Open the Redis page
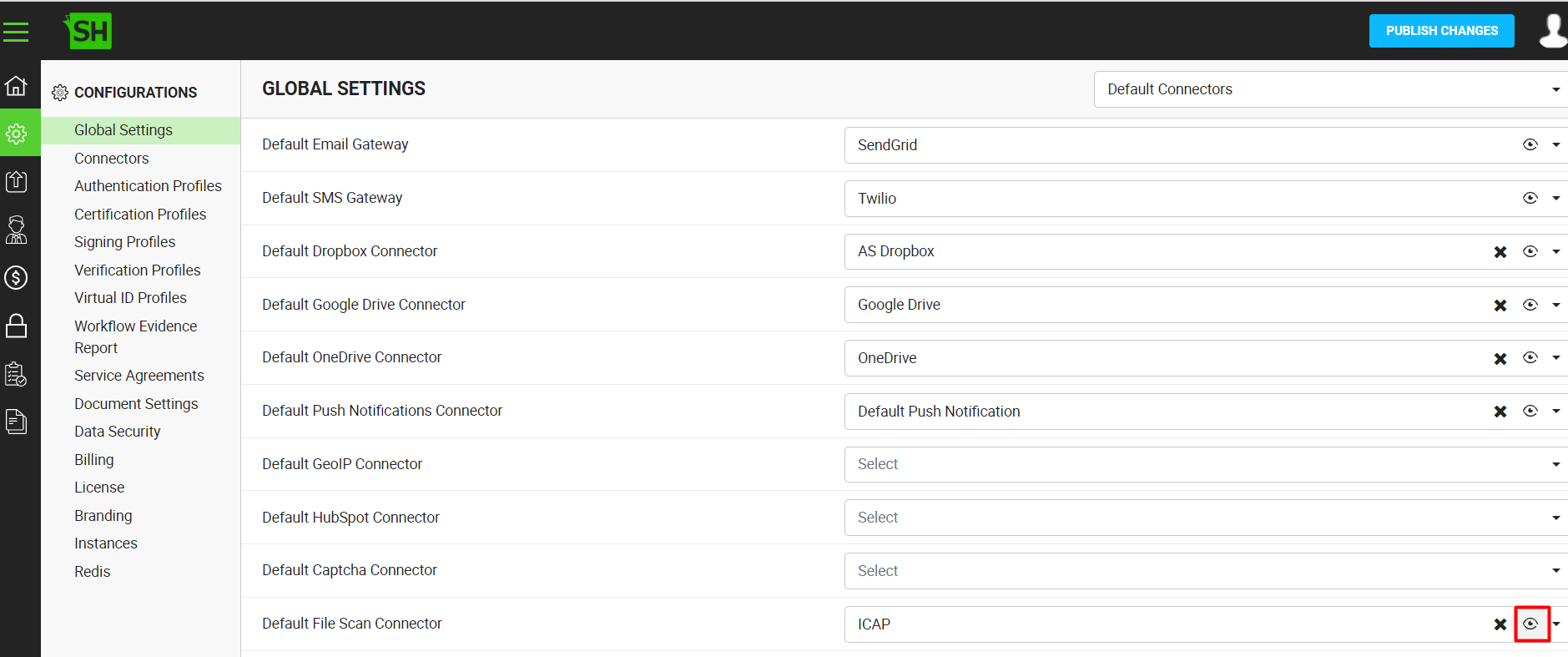The image size is (1568, 657). tap(92, 572)
